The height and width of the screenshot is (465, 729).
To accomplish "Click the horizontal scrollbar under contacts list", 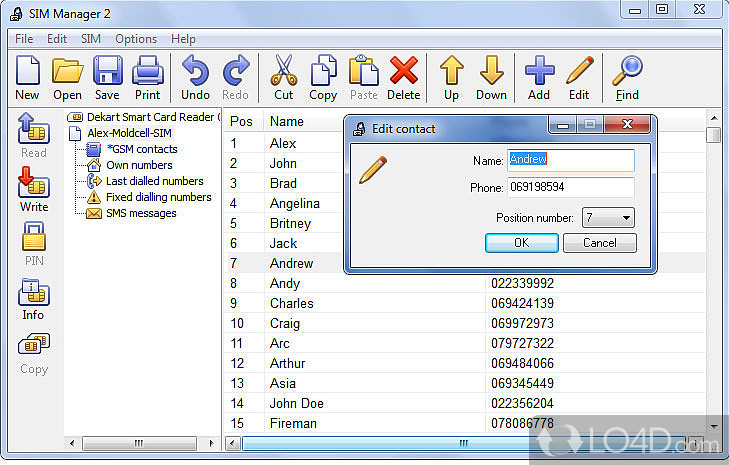I will pyautogui.click(x=463, y=442).
